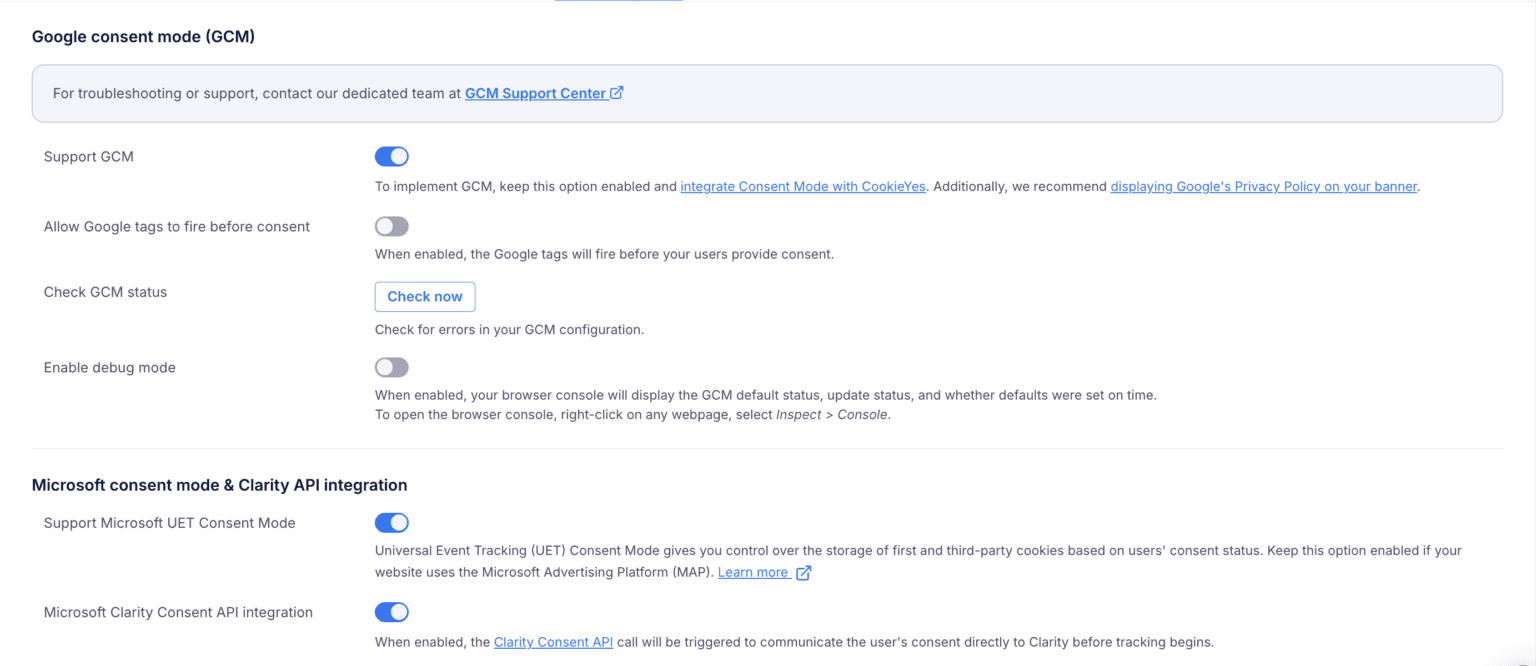Select the Support GCM label
The height and width of the screenshot is (666, 1536).
89,157
